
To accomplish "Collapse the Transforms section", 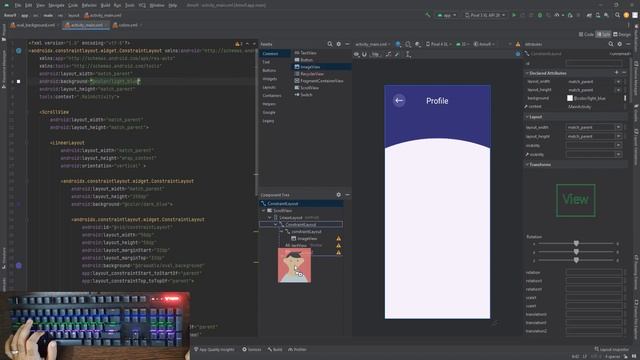I will tap(527, 164).
